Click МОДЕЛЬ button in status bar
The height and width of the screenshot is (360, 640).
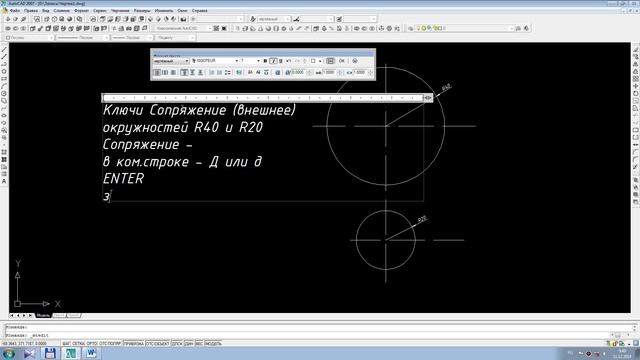point(213,344)
